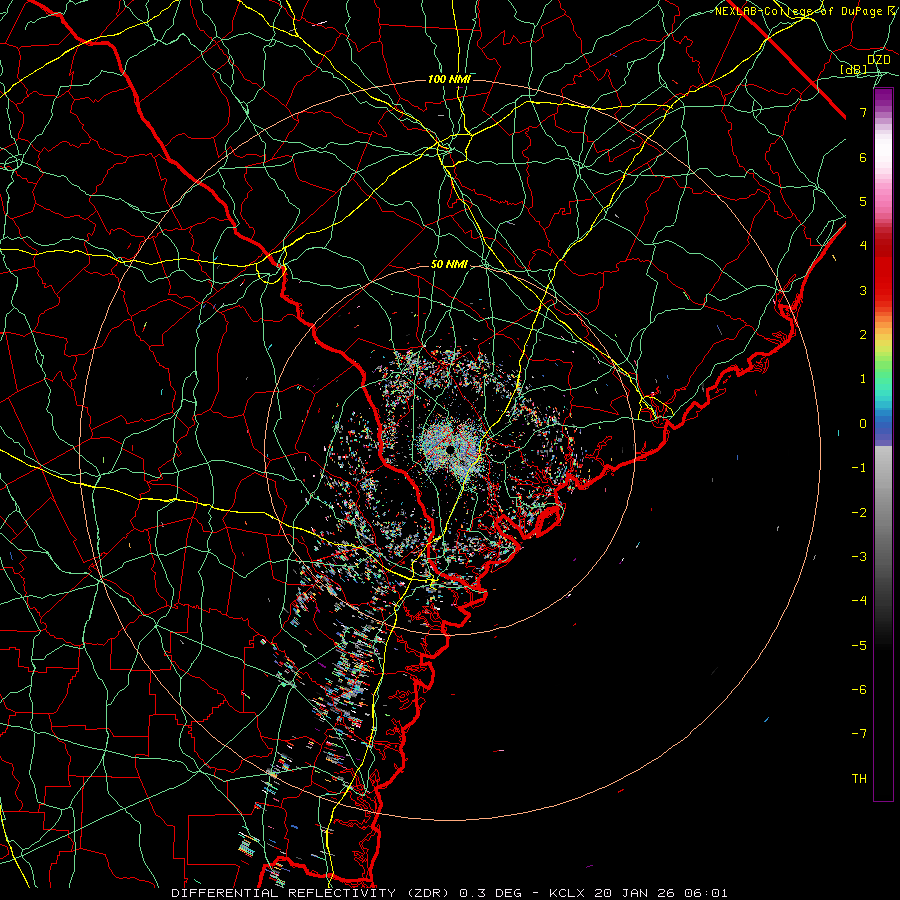Click the 6 value on the scale
This screenshot has width=900, height=900.
coord(863,157)
